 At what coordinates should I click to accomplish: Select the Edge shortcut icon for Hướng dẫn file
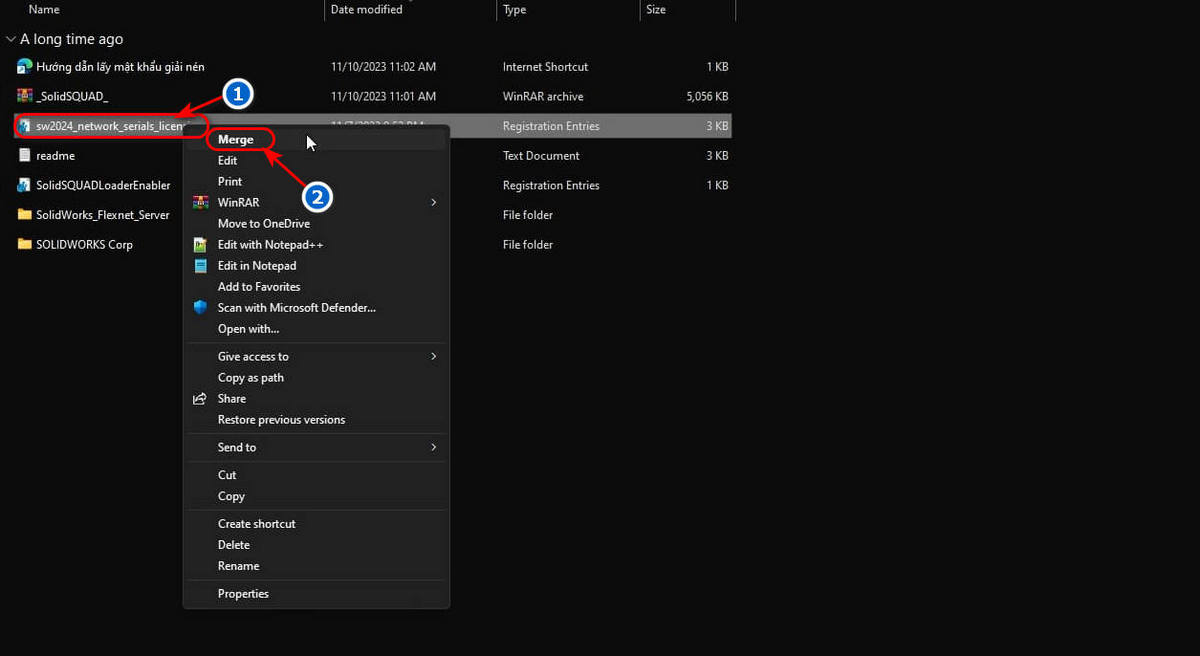pos(25,67)
